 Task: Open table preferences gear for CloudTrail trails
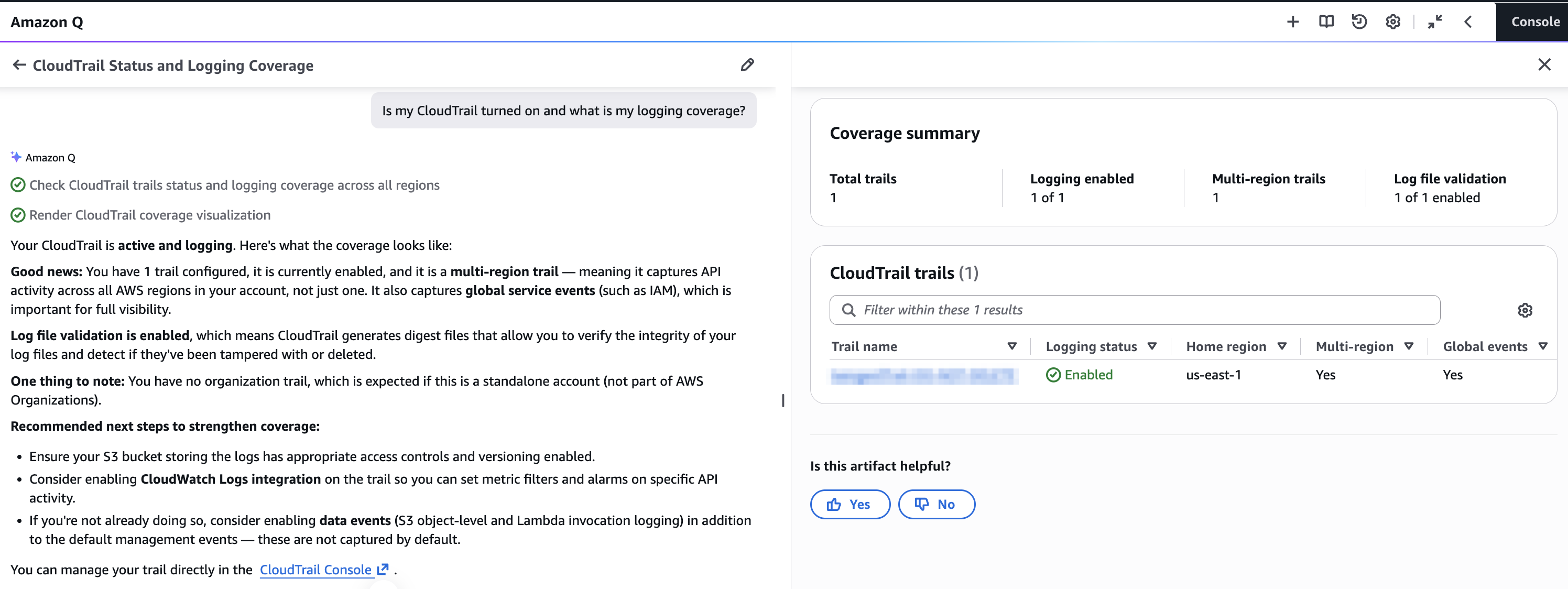(x=1524, y=310)
